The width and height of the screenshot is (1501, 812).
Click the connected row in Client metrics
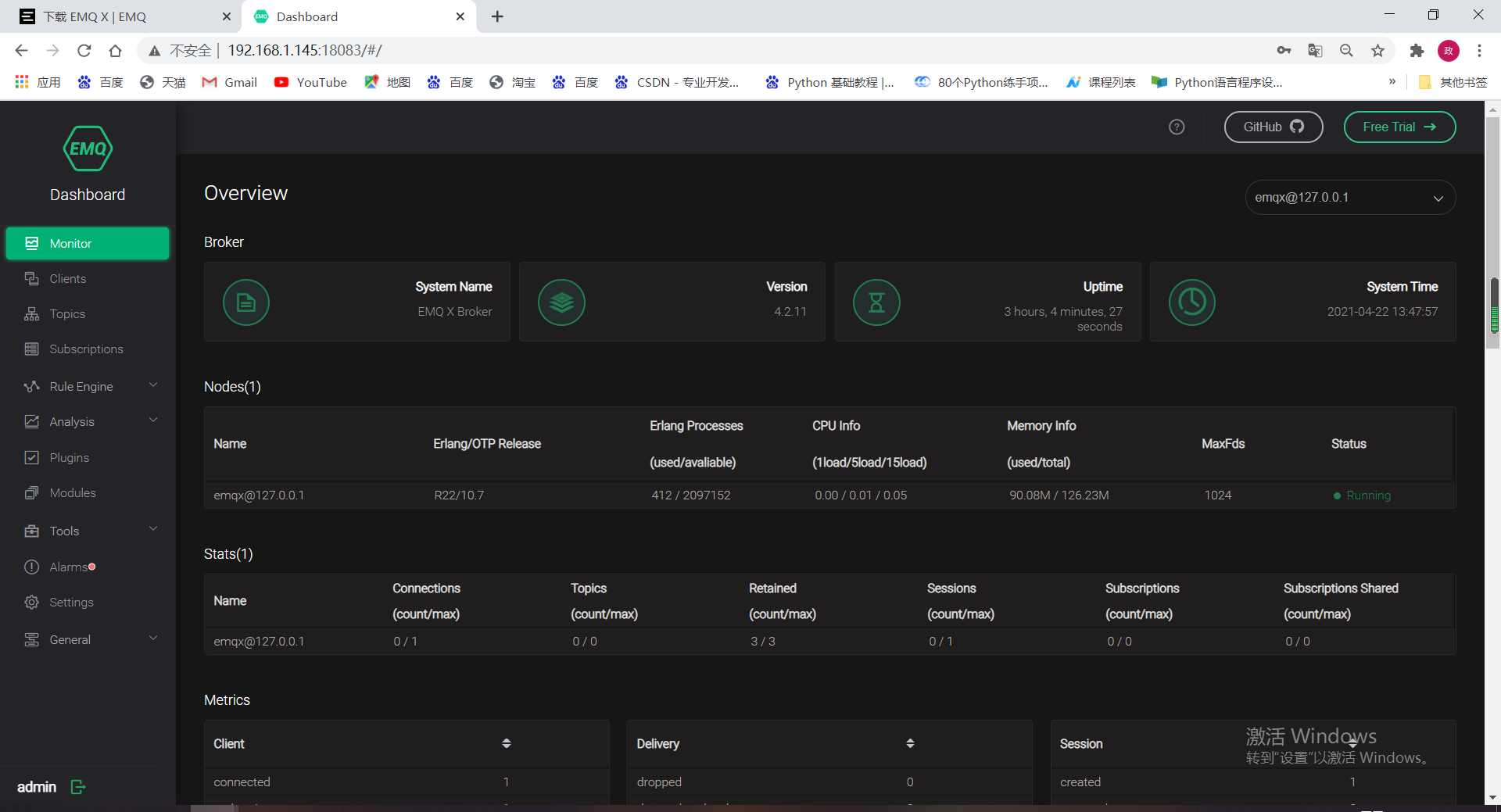pos(407,782)
